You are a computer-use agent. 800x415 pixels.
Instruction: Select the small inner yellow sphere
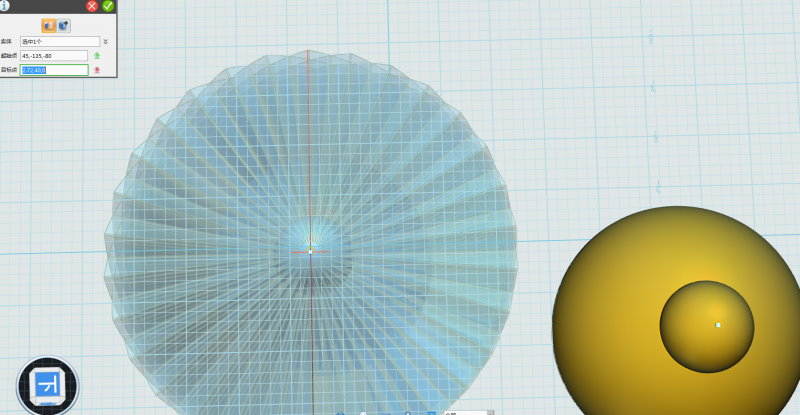point(707,327)
